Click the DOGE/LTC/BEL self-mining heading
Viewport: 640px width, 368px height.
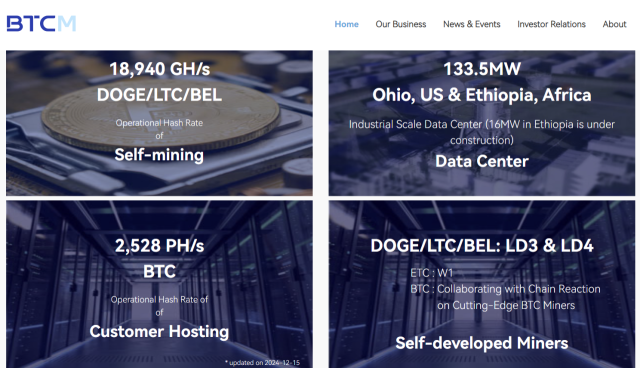(159, 95)
